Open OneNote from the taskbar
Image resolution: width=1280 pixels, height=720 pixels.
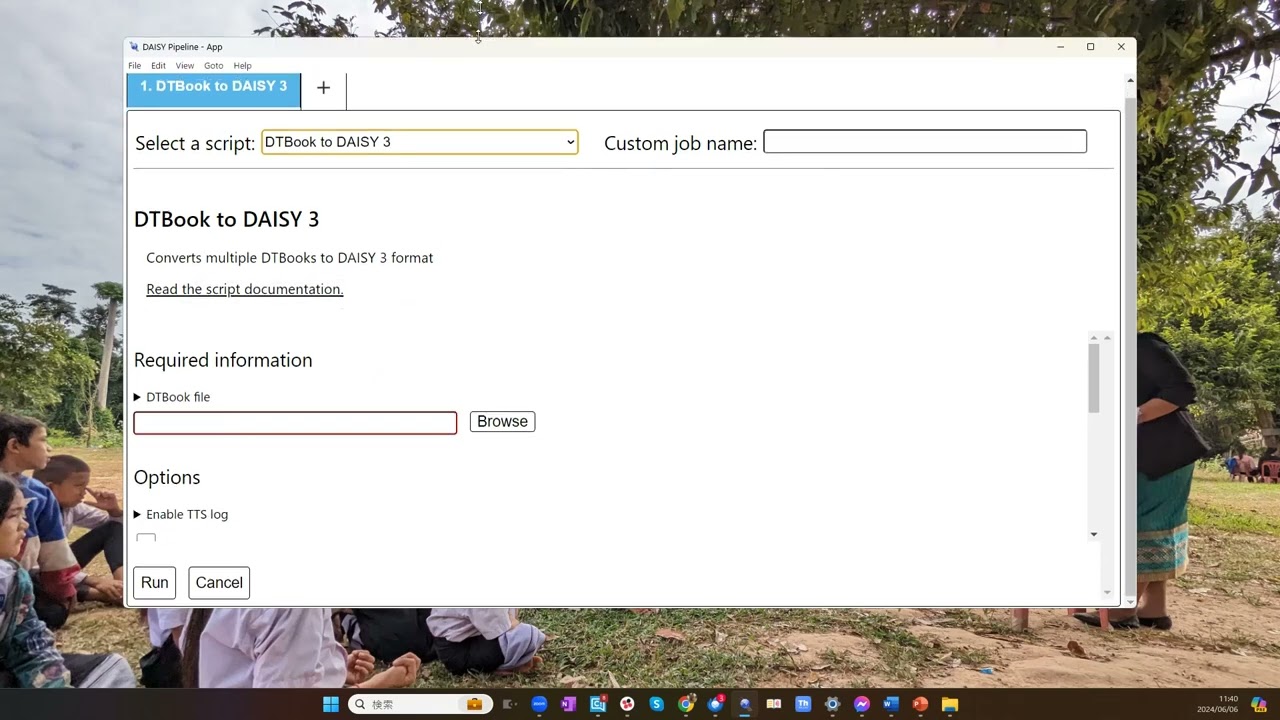(x=569, y=704)
